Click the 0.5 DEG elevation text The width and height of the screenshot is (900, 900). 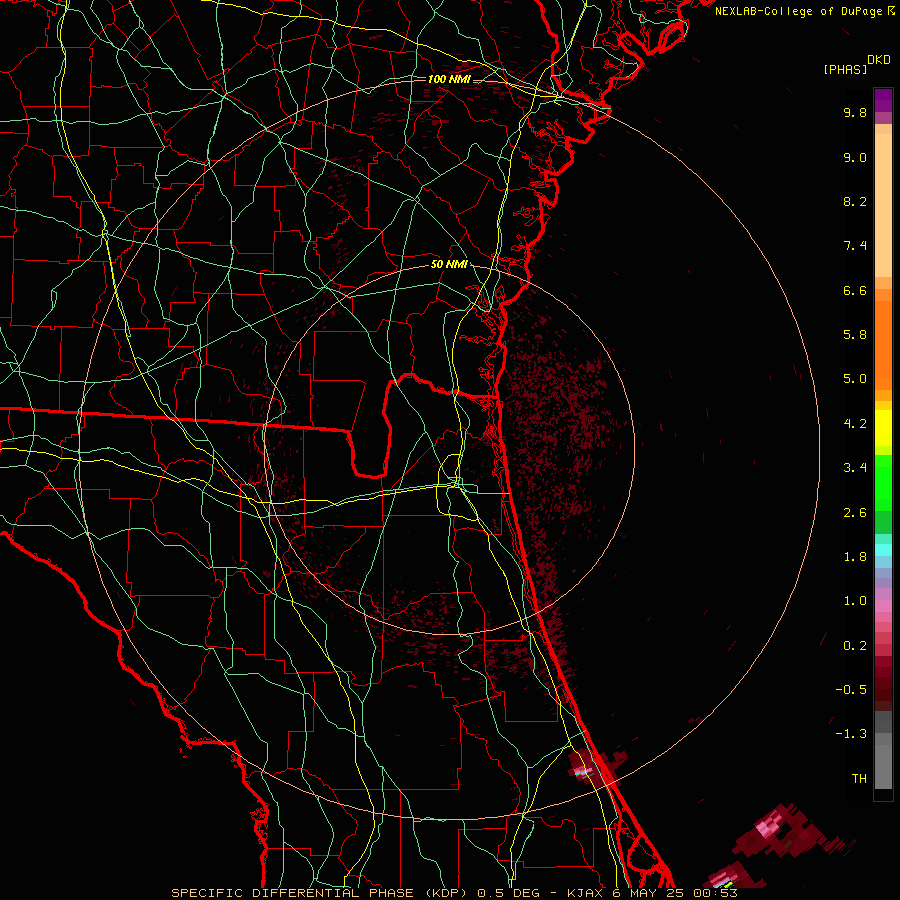tap(509, 893)
